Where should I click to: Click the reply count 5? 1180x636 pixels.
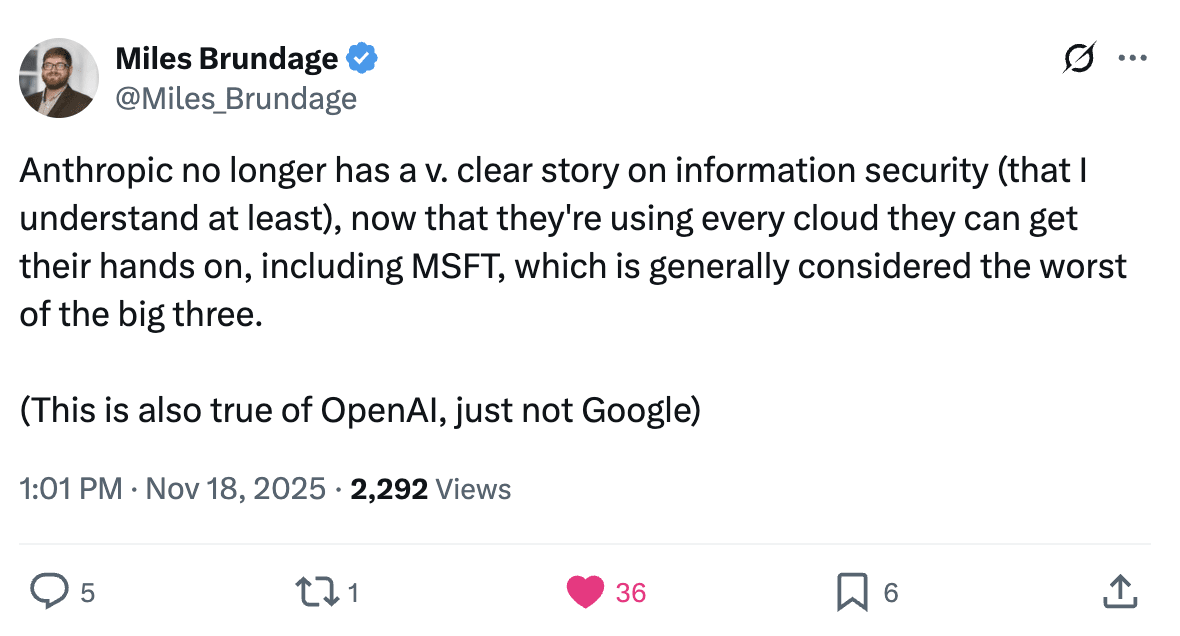(87, 593)
